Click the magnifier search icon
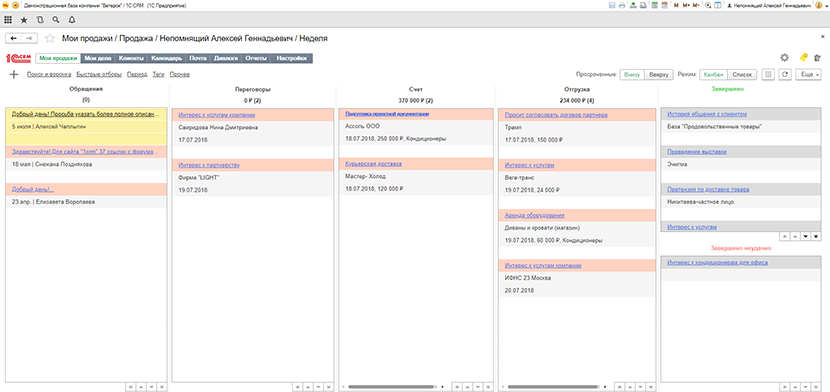 pyautogui.click(x=56, y=20)
